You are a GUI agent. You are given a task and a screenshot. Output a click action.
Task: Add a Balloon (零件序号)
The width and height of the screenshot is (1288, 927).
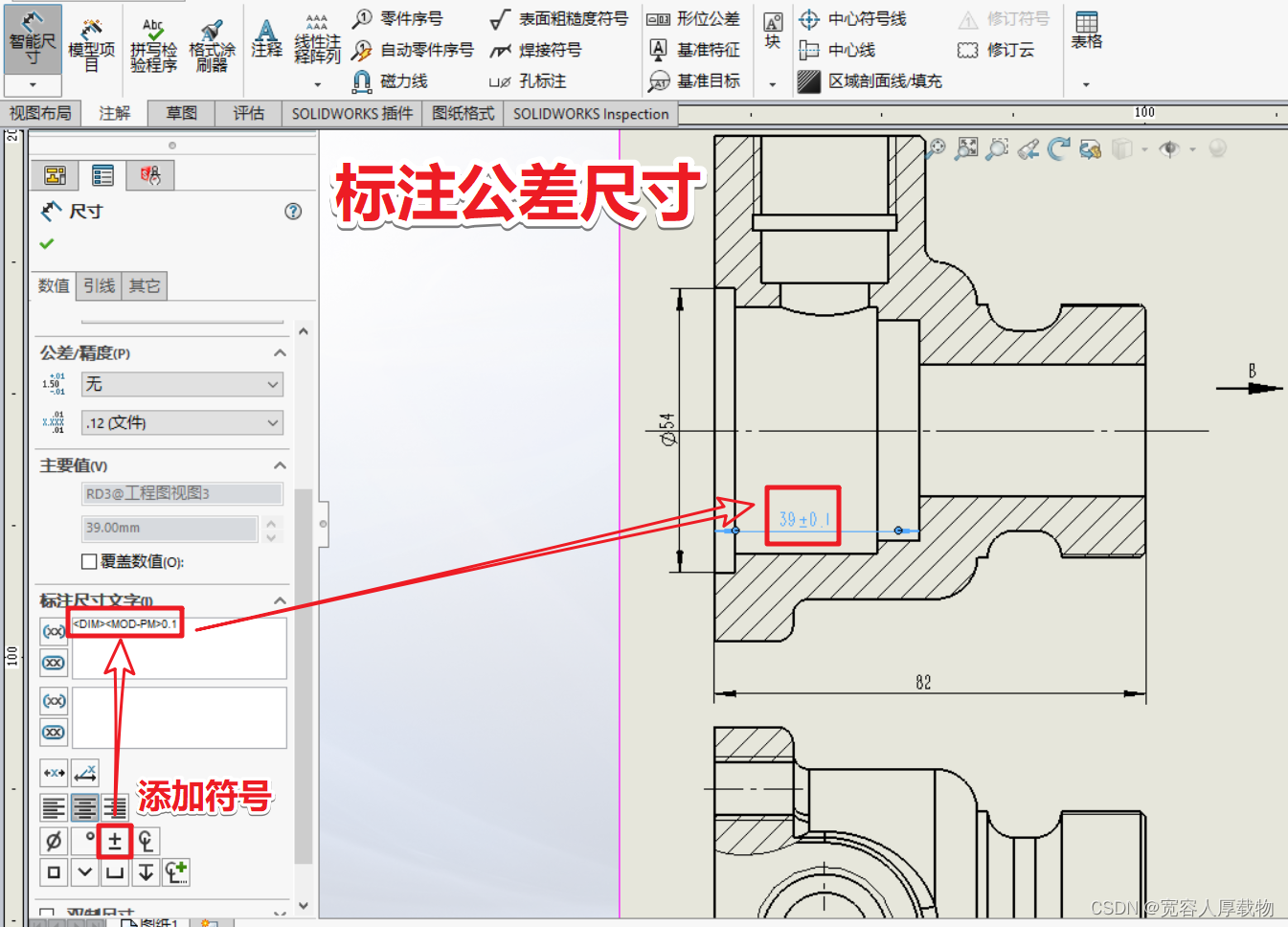(397, 18)
